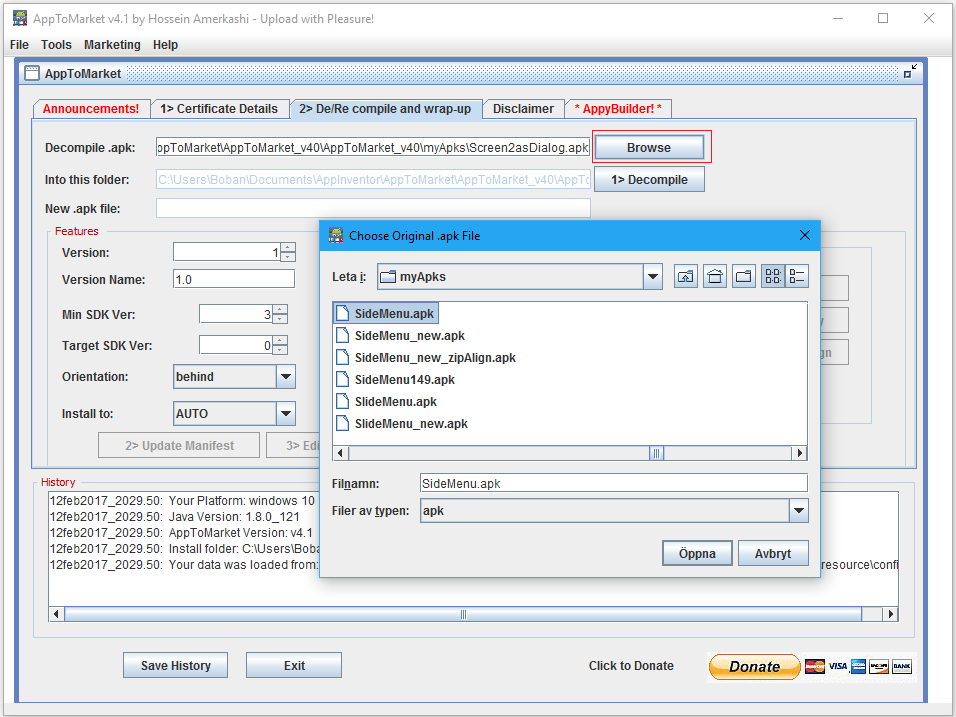Image resolution: width=956 pixels, height=717 pixels.
Task: Select the 2> De/Re compile and wrap-up tab
Action: [x=385, y=109]
